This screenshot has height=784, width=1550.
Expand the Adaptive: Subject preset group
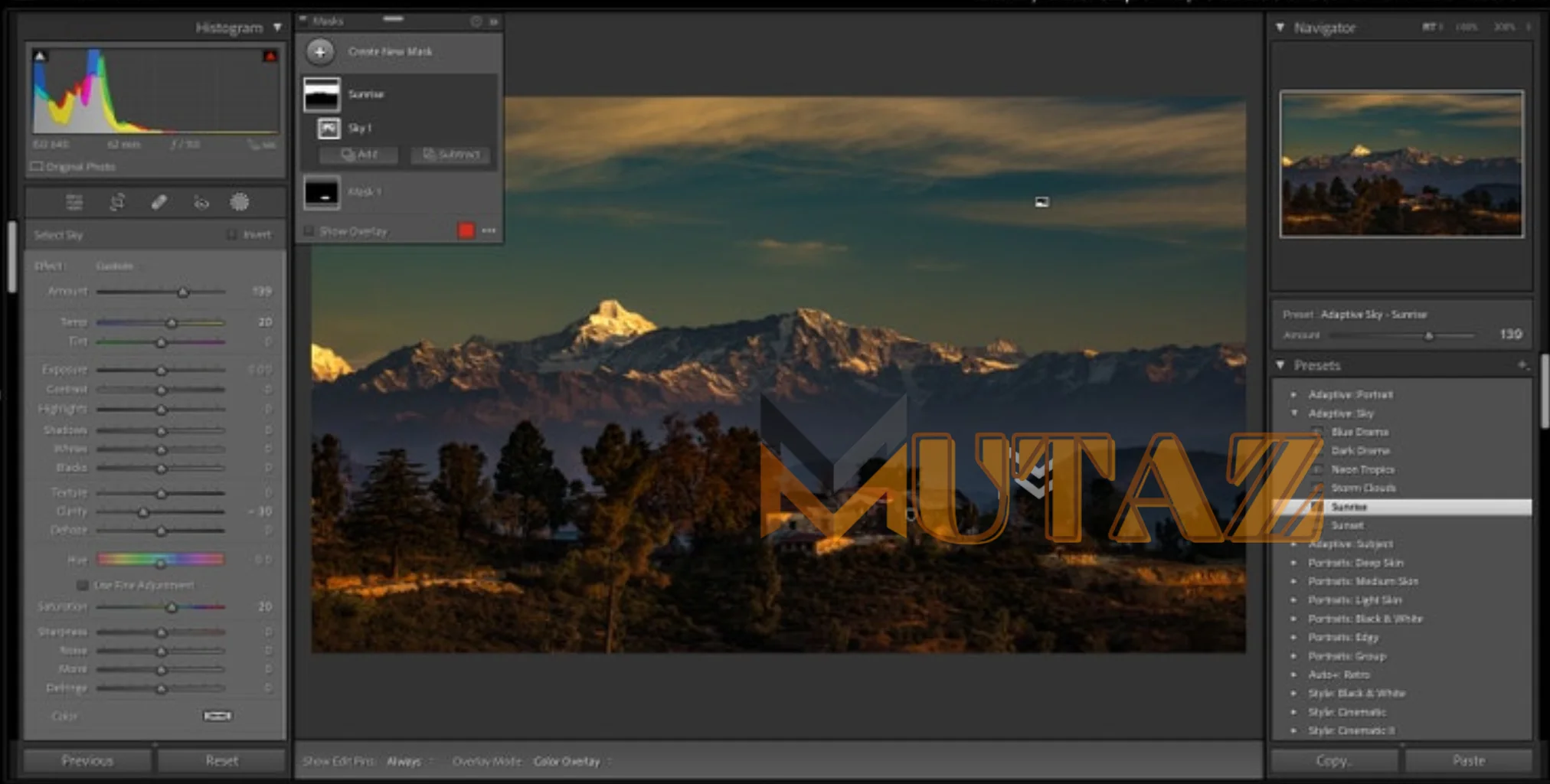1293,544
